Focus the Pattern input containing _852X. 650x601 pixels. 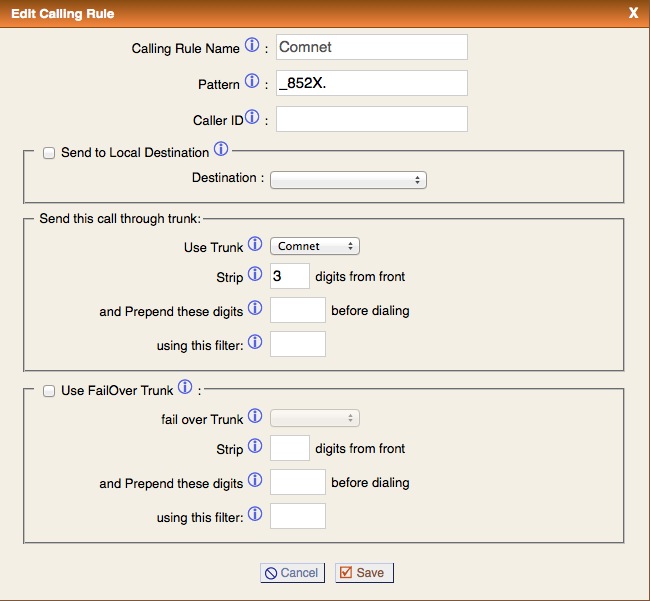[371, 83]
